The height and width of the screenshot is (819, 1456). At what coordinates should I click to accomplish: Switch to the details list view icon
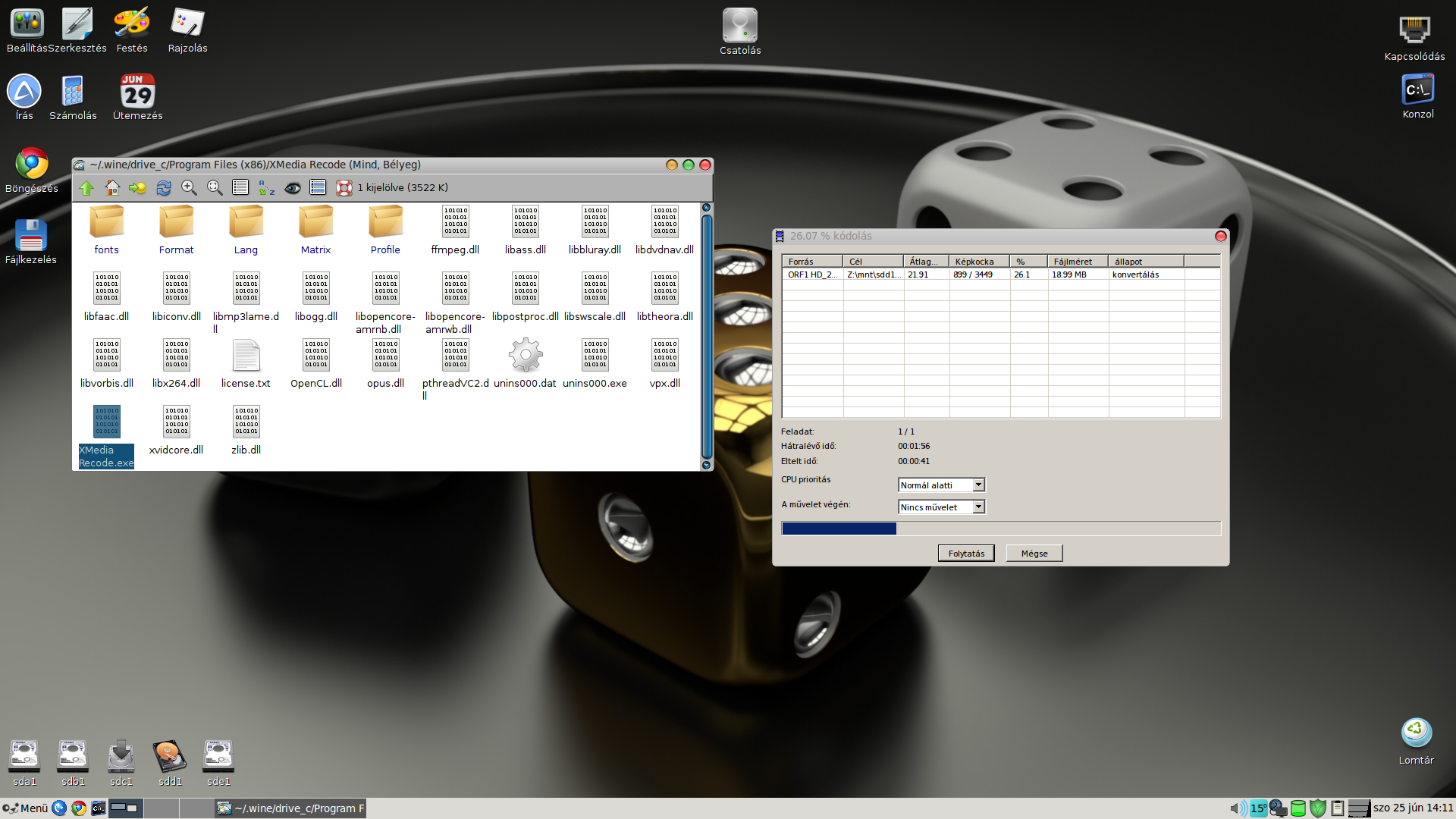240,187
